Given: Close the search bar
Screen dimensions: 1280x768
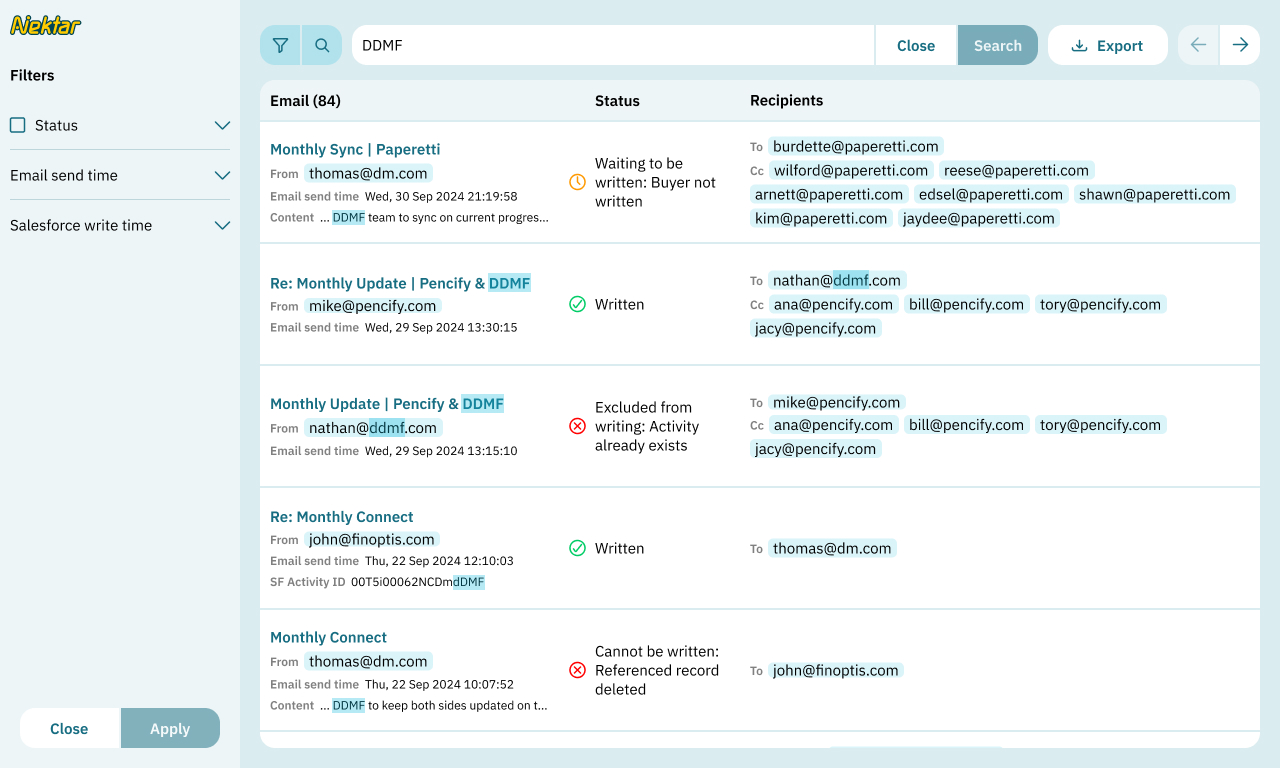Looking at the screenshot, I should pos(916,45).
